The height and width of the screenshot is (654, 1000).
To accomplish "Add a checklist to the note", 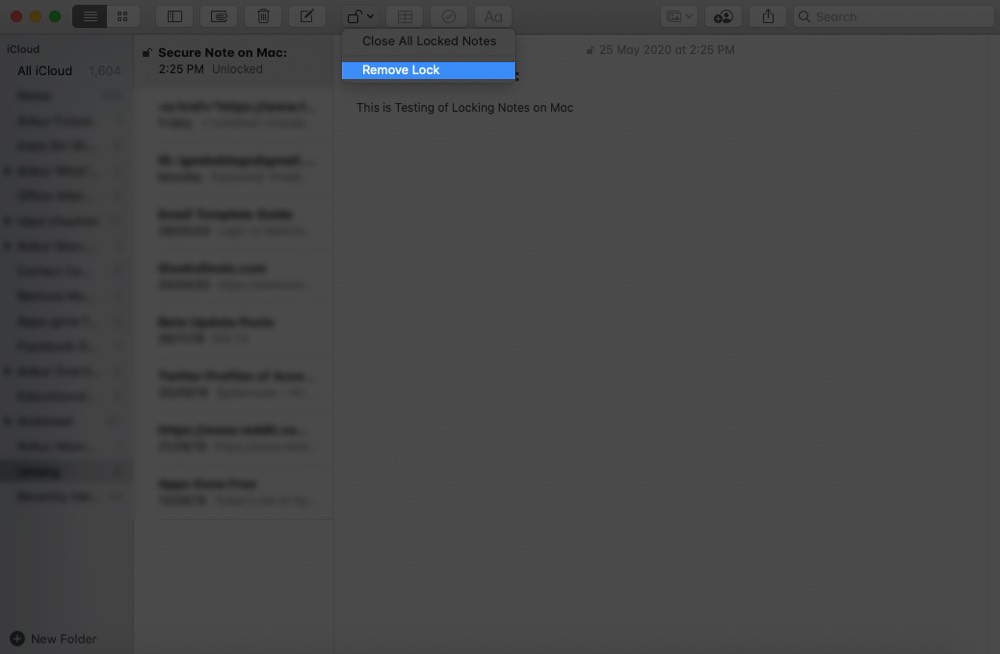I will click(448, 16).
